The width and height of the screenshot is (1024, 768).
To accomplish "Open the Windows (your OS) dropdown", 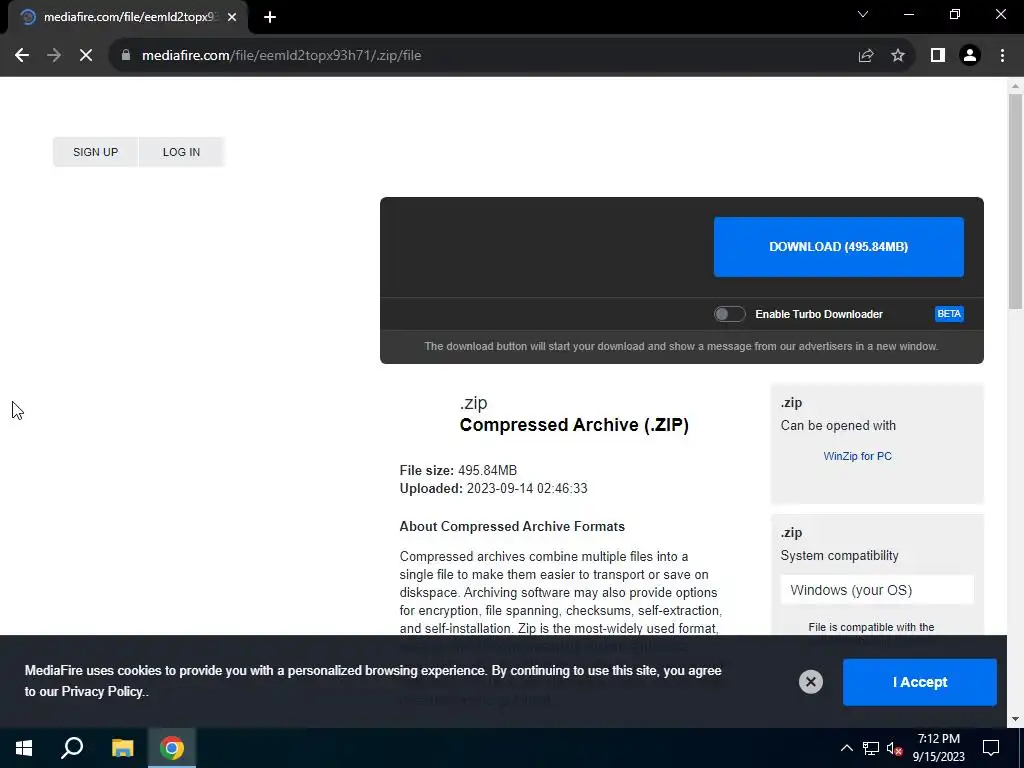I will click(877, 590).
